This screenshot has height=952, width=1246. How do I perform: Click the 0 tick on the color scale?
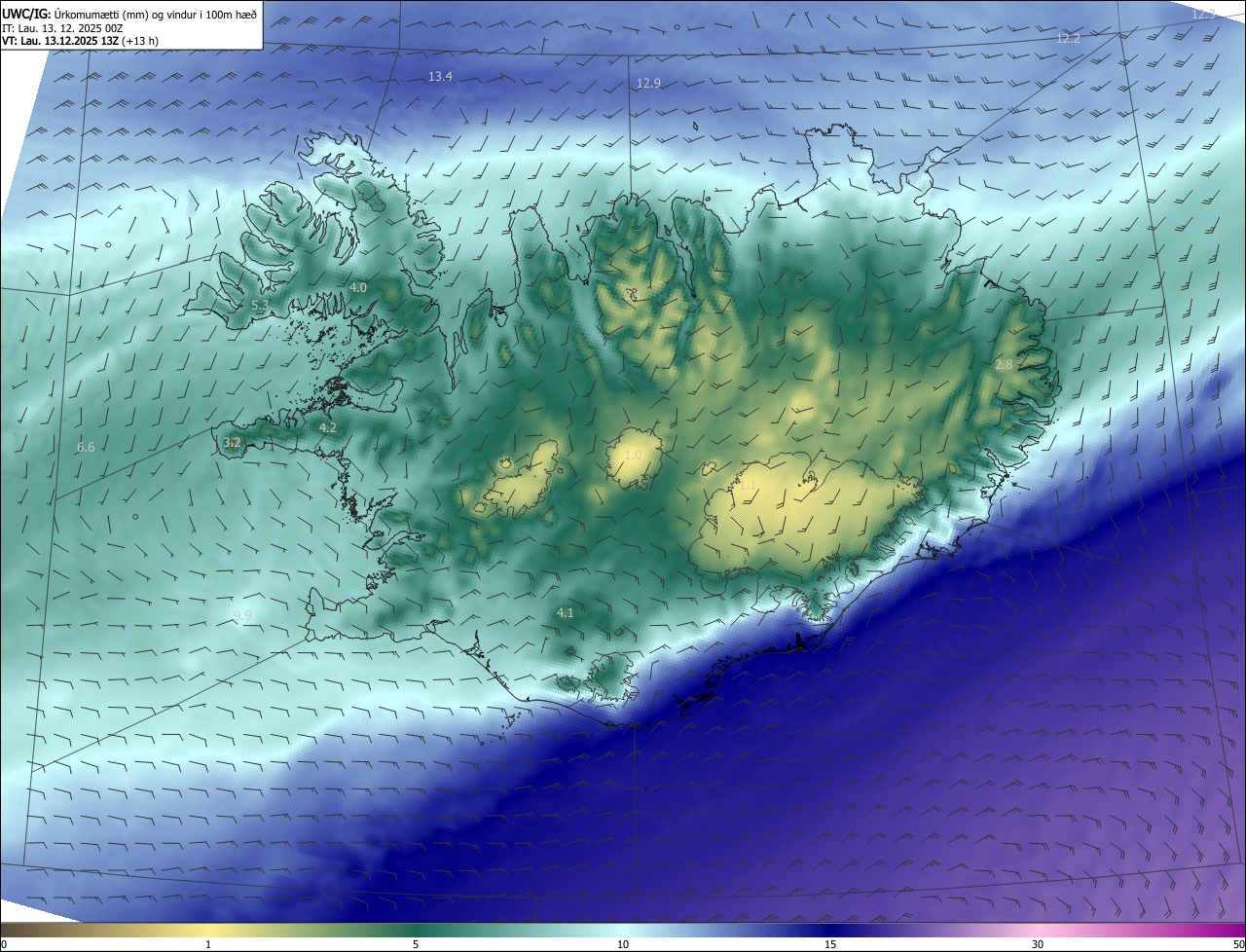coord(4,945)
